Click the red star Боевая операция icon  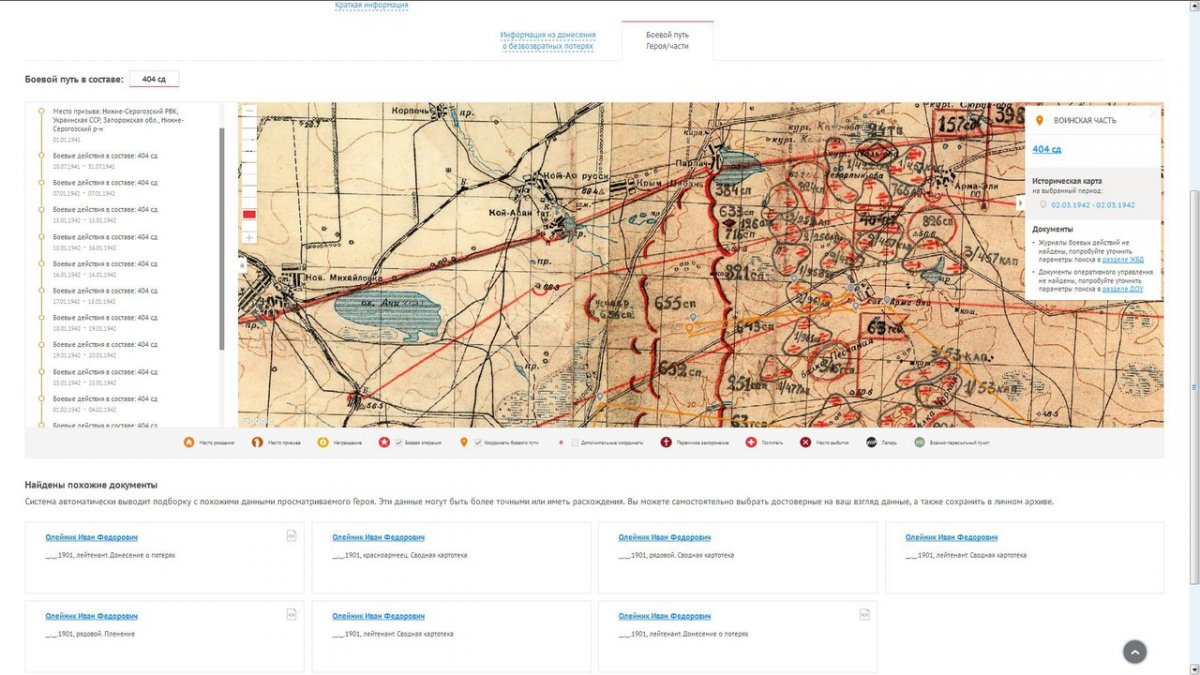(383, 442)
